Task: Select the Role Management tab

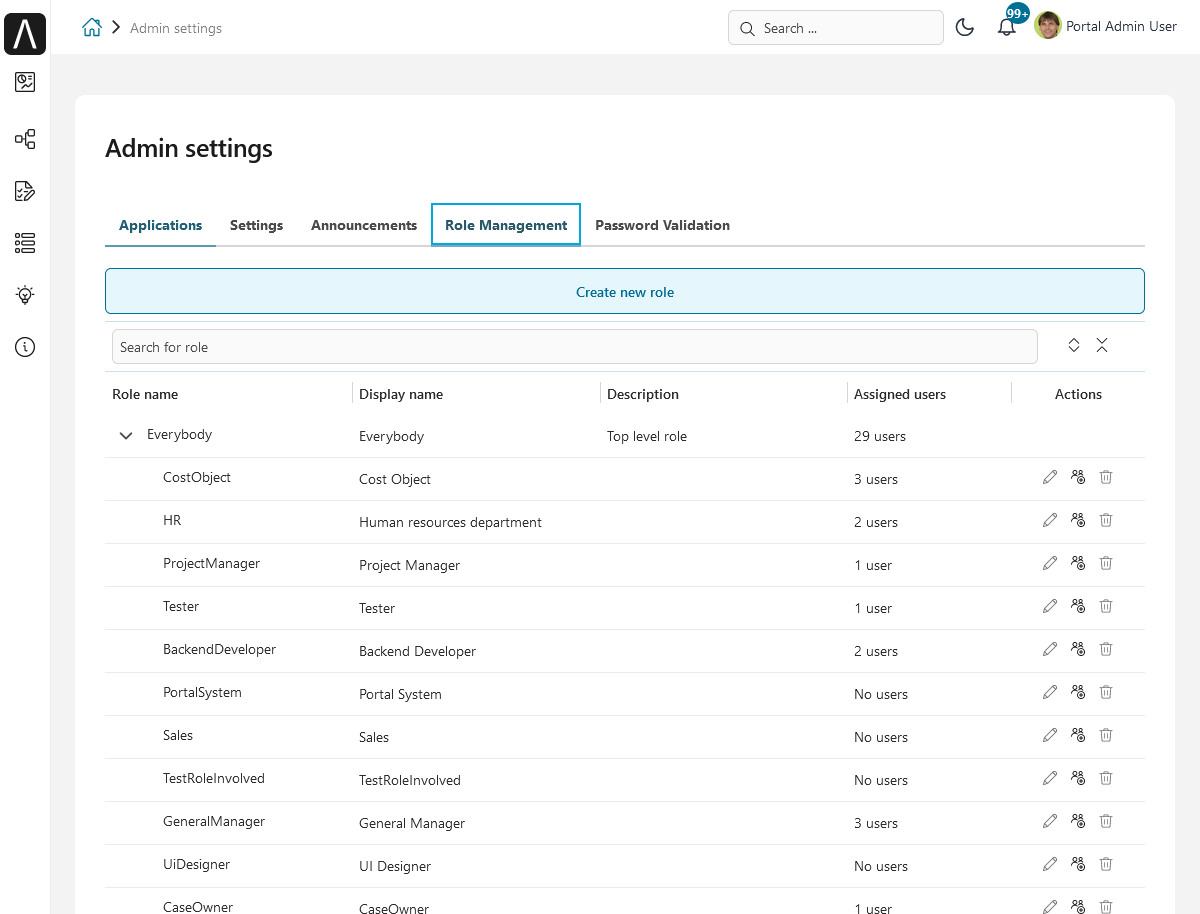Action: (506, 225)
